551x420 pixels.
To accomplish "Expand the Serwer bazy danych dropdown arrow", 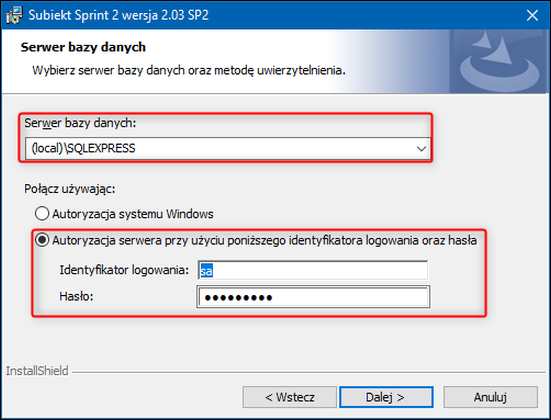I will [x=421, y=149].
